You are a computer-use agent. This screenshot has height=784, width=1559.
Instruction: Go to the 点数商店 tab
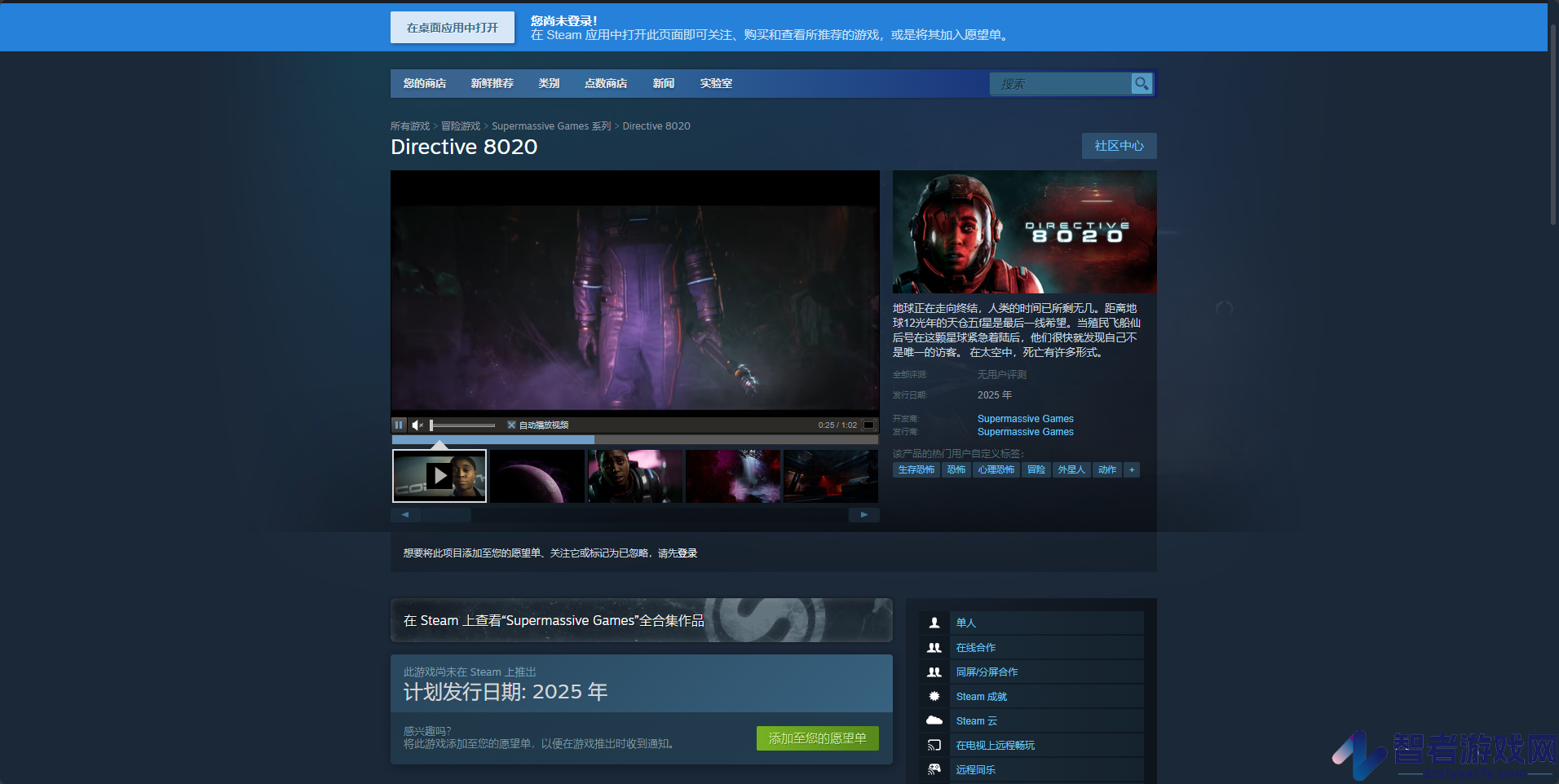coord(606,83)
